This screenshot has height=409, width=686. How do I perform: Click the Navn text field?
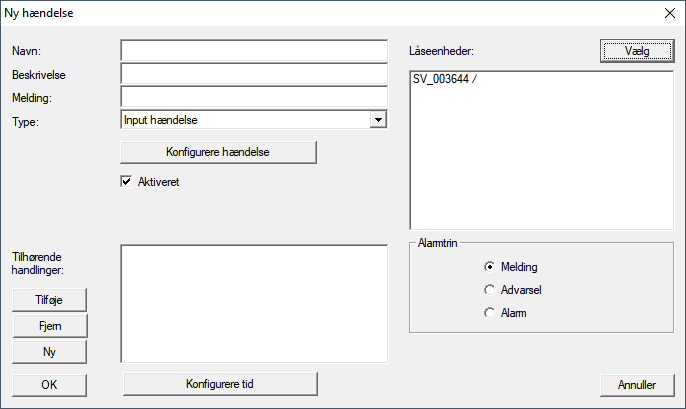pos(253,51)
